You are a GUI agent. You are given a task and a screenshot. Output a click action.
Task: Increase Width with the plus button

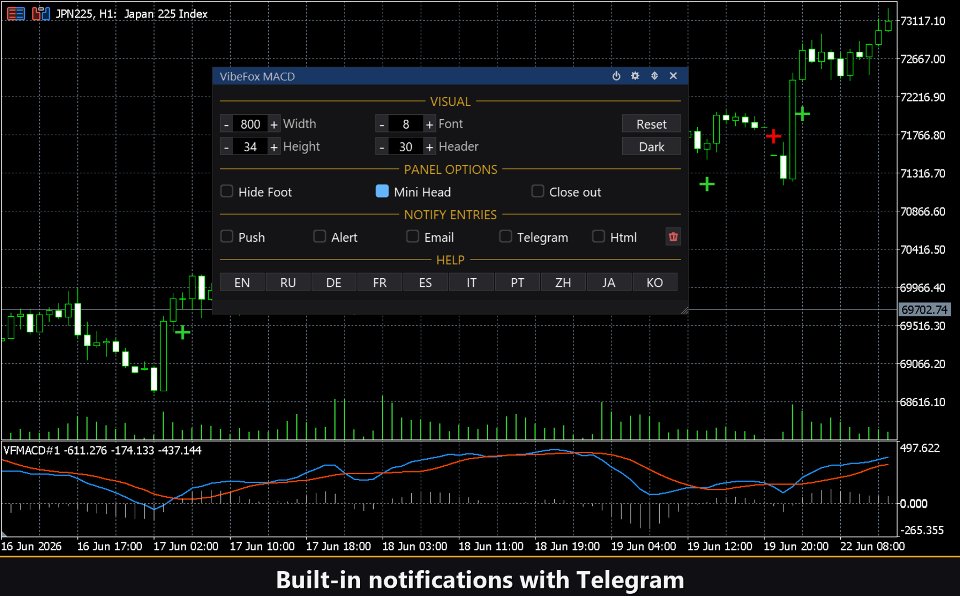[274, 124]
